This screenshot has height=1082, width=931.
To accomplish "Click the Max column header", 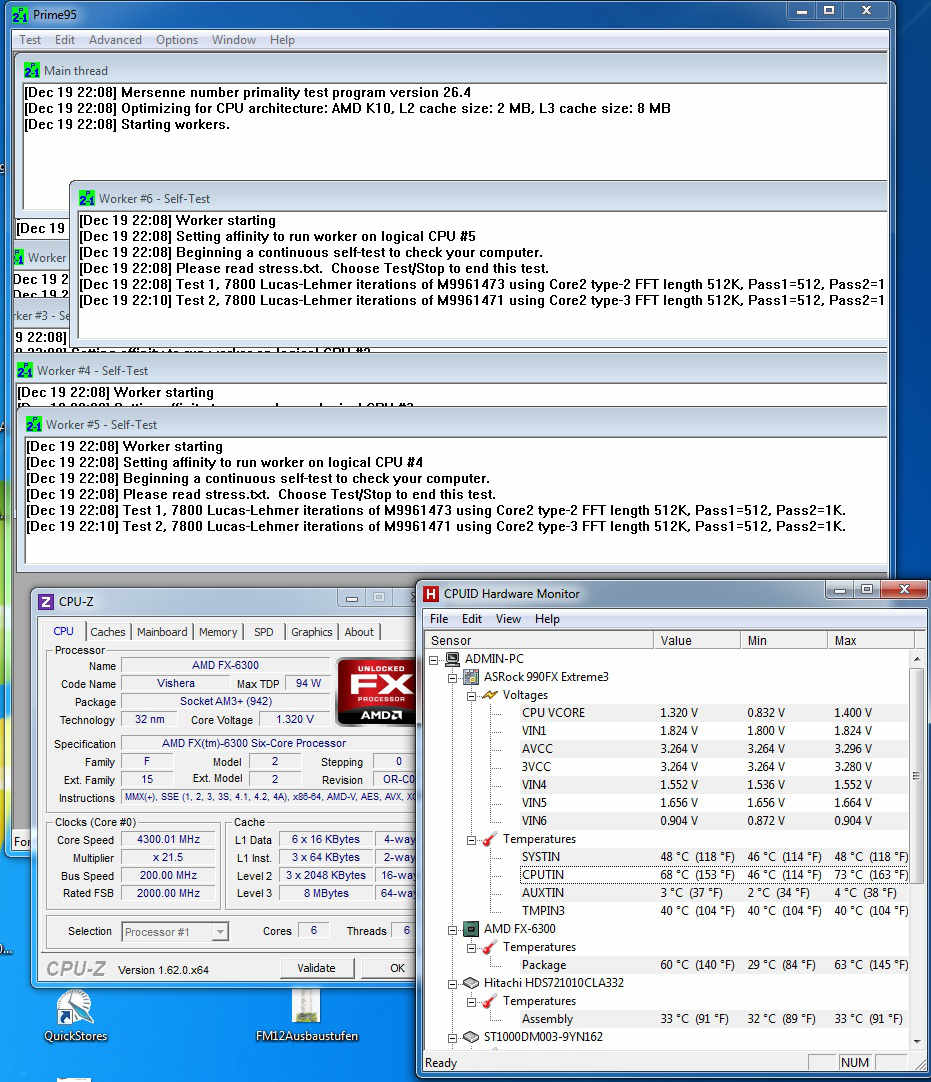I will pos(870,640).
